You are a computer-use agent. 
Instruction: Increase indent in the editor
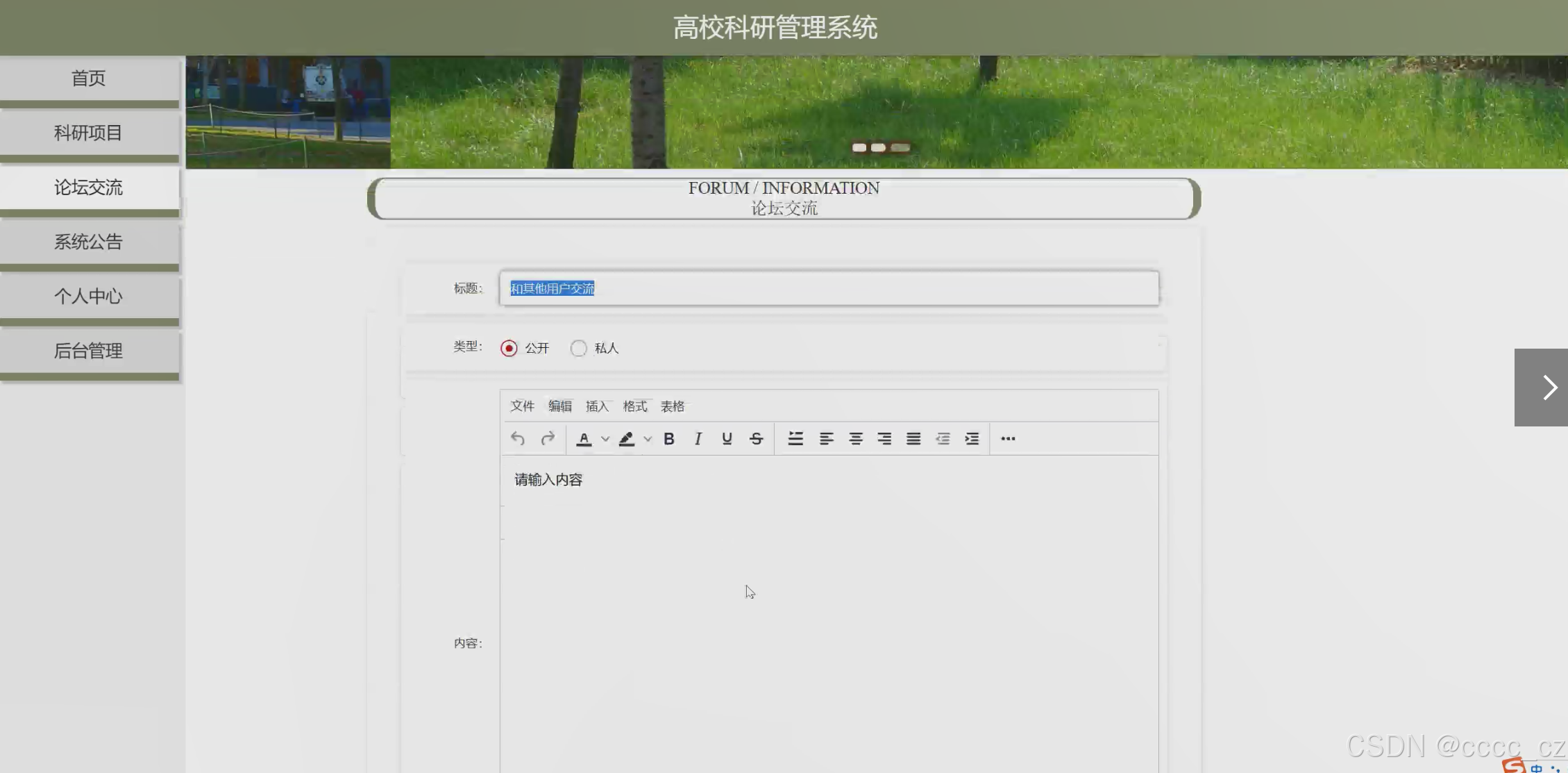coord(972,438)
